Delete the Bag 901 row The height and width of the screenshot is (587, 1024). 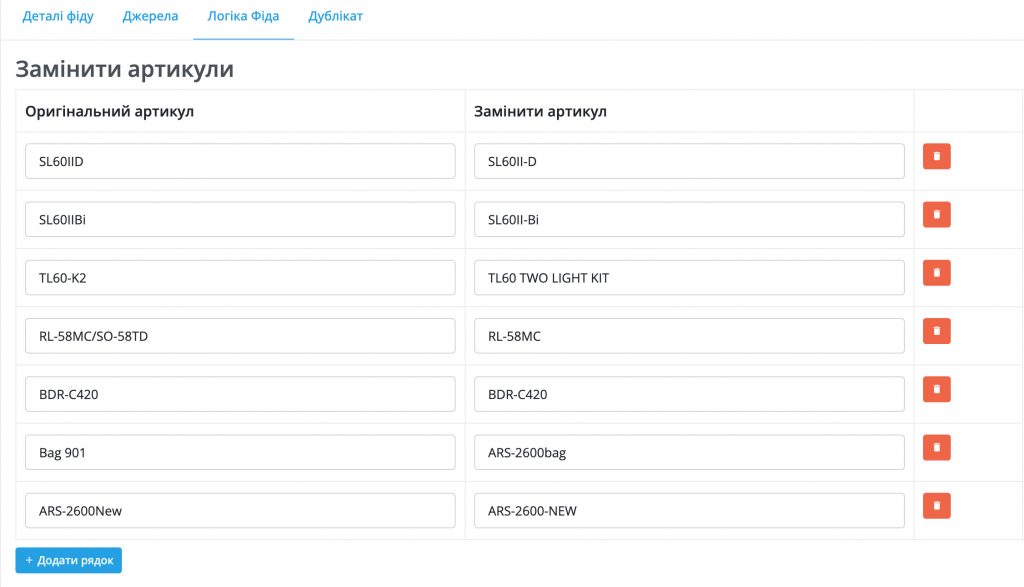936,447
